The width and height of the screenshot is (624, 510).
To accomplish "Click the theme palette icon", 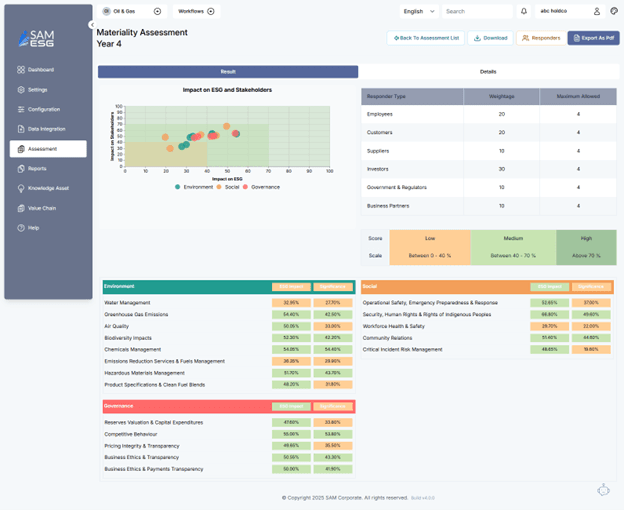I will pos(614,11).
